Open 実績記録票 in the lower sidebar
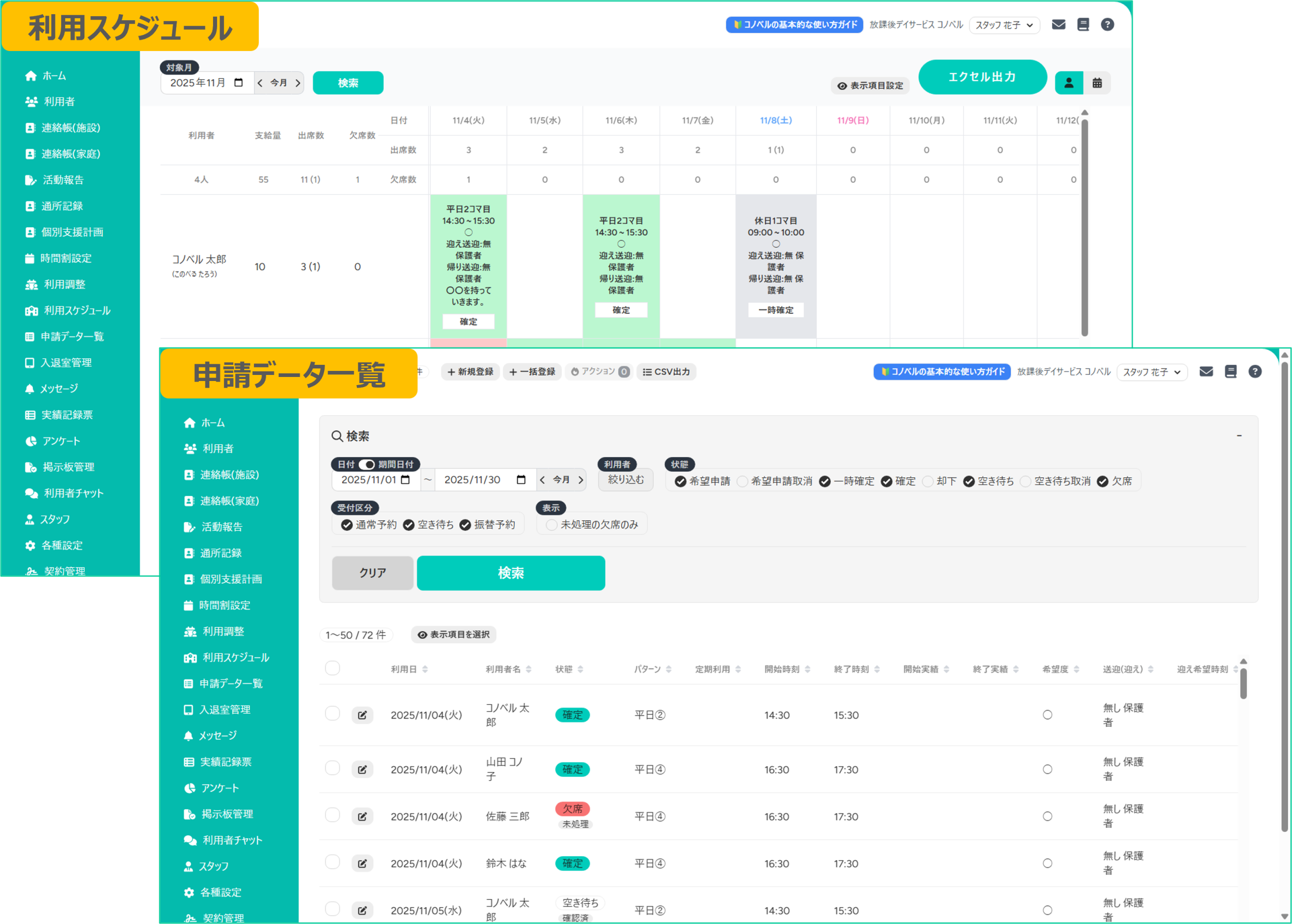1292x924 pixels. pos(225,762)
